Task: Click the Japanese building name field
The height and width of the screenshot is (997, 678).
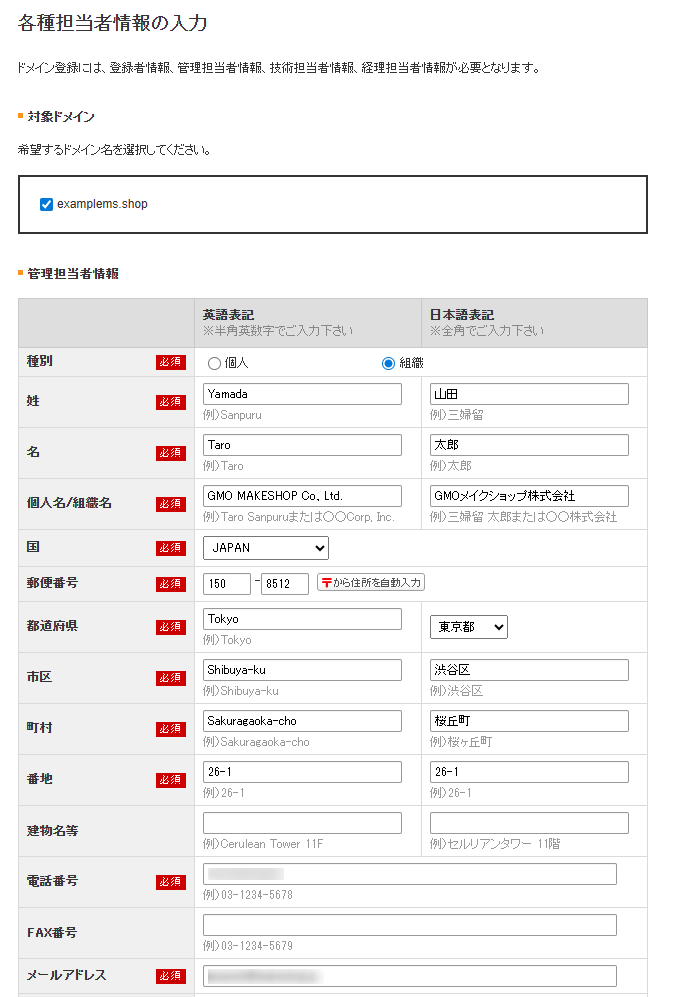Action: click(x=529, y=823)
